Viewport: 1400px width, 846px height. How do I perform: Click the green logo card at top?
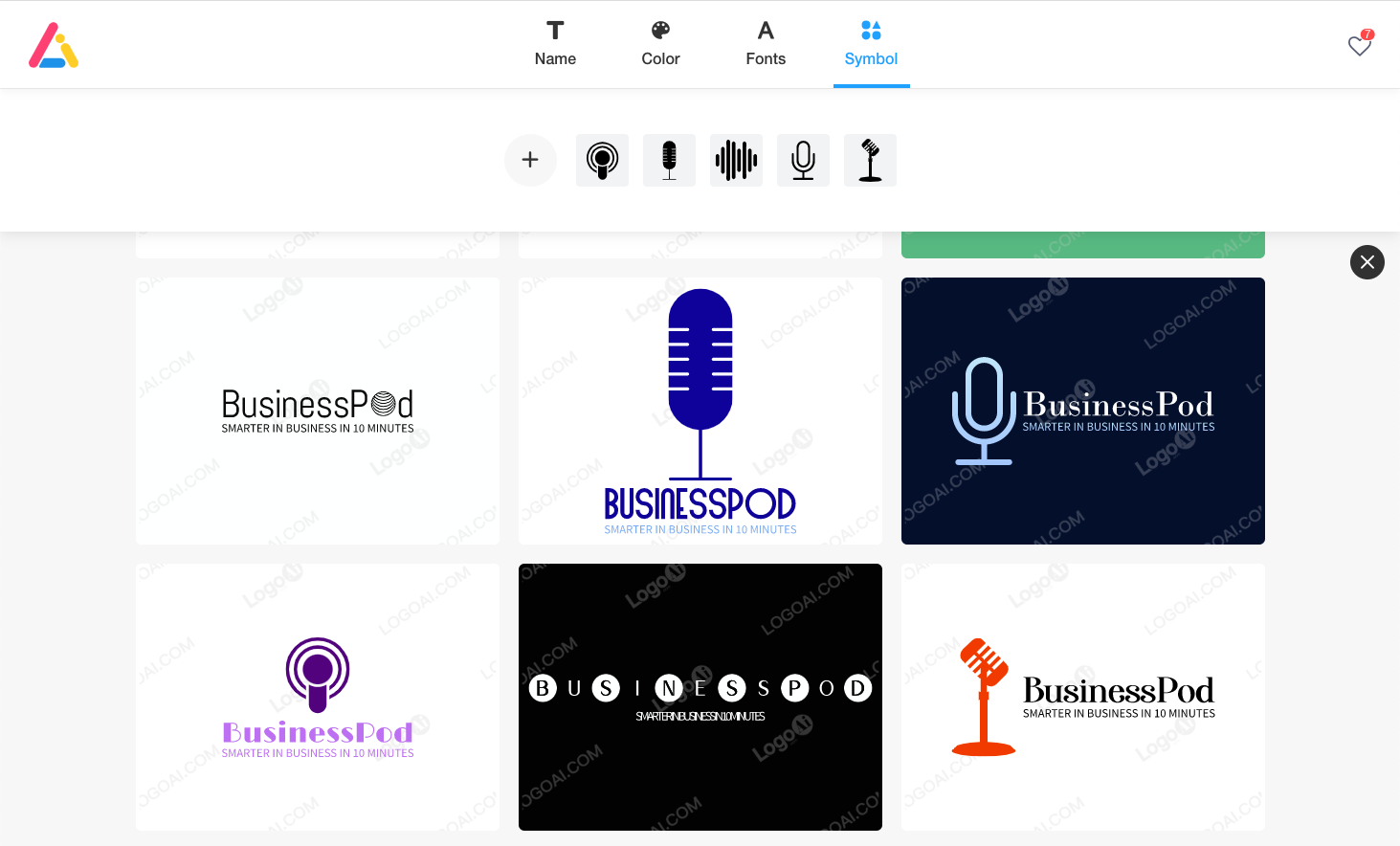(1083, 245)
